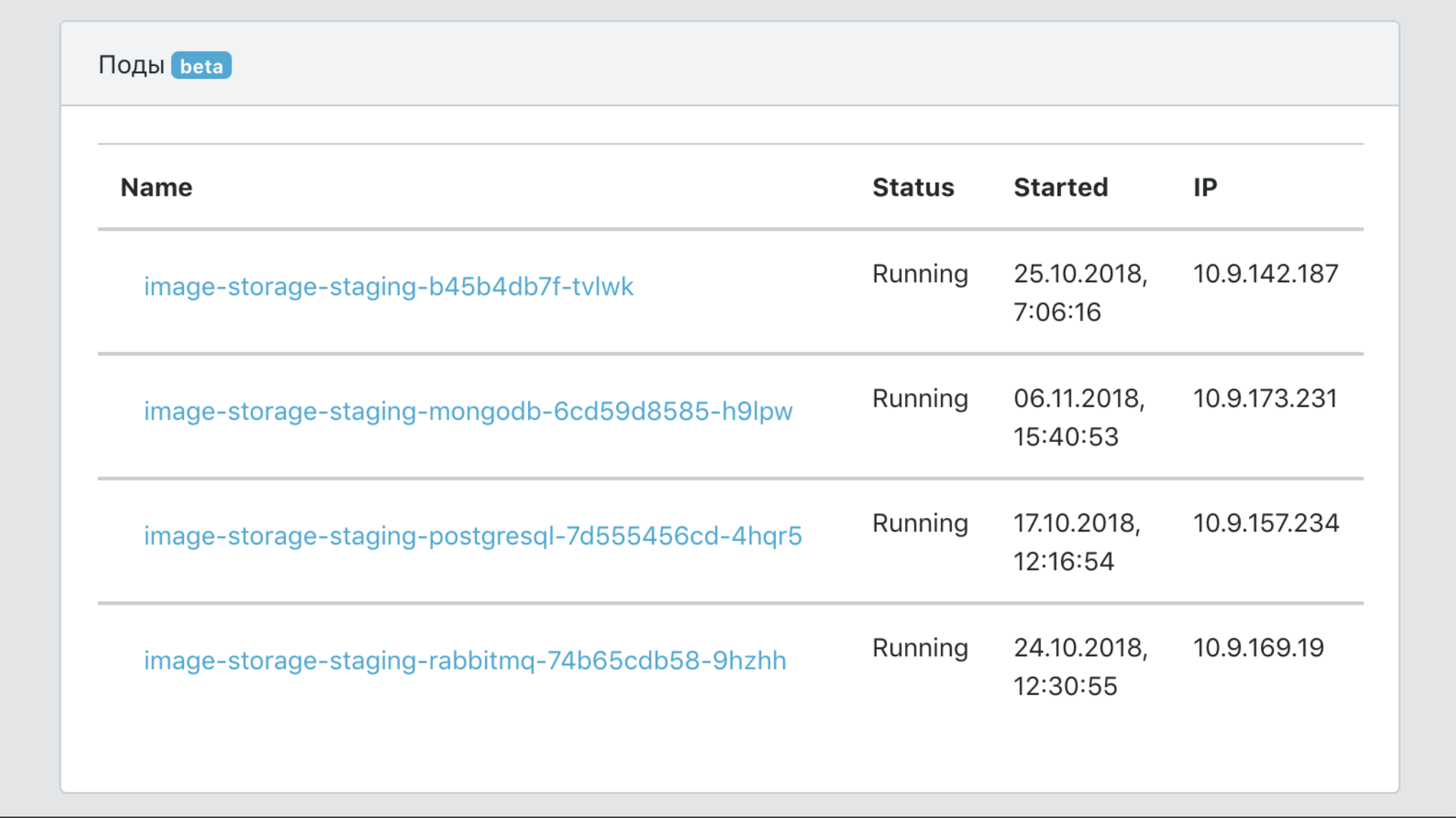Click the Status column header
Image resolution: width=1456 pixels, height=818 pixels.
913,187
